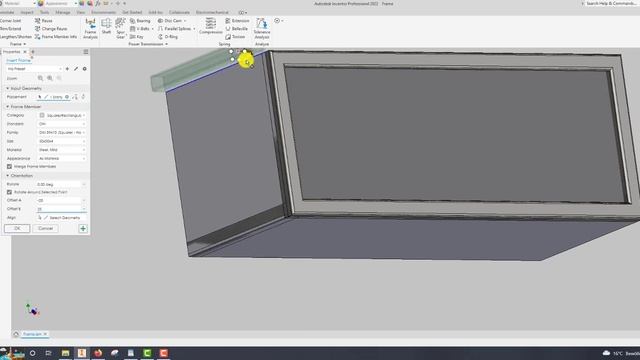Open the frame Material dropdown
Image resolution: width=640 pixels, height=360 pixels.
(x=62, y=150)
